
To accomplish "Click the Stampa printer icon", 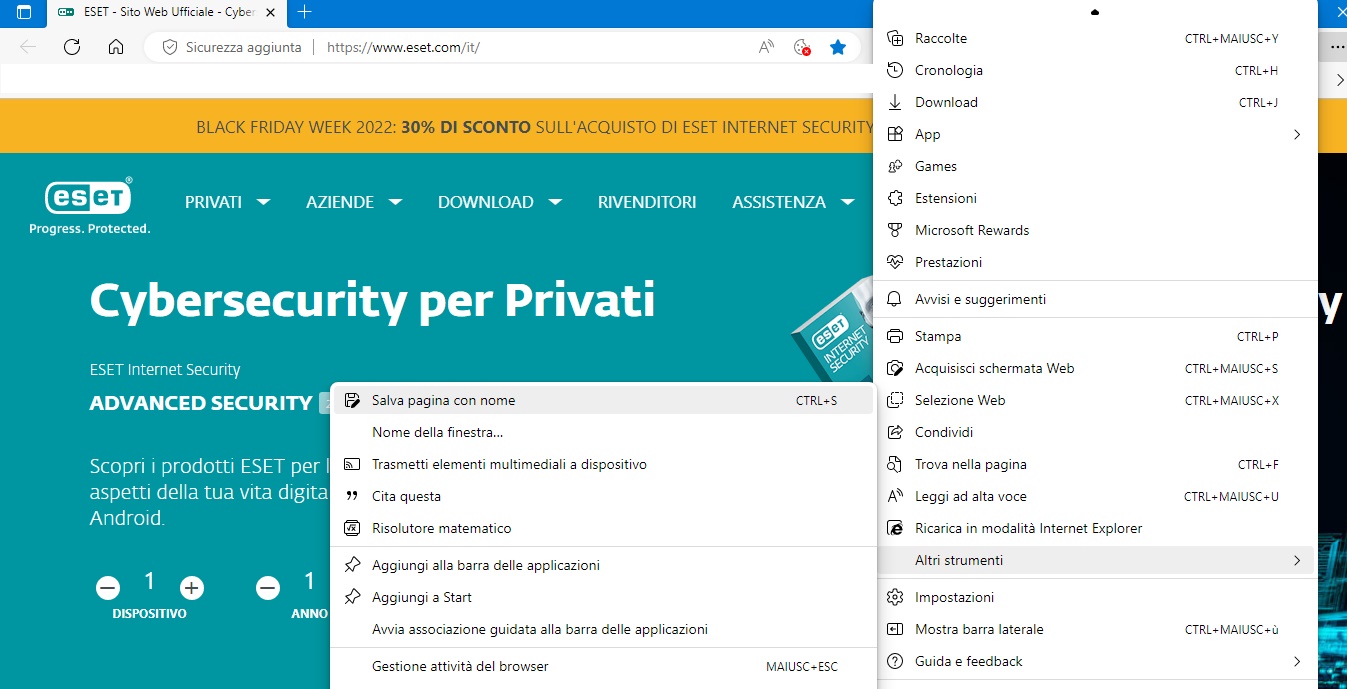I will coord(896,336).
